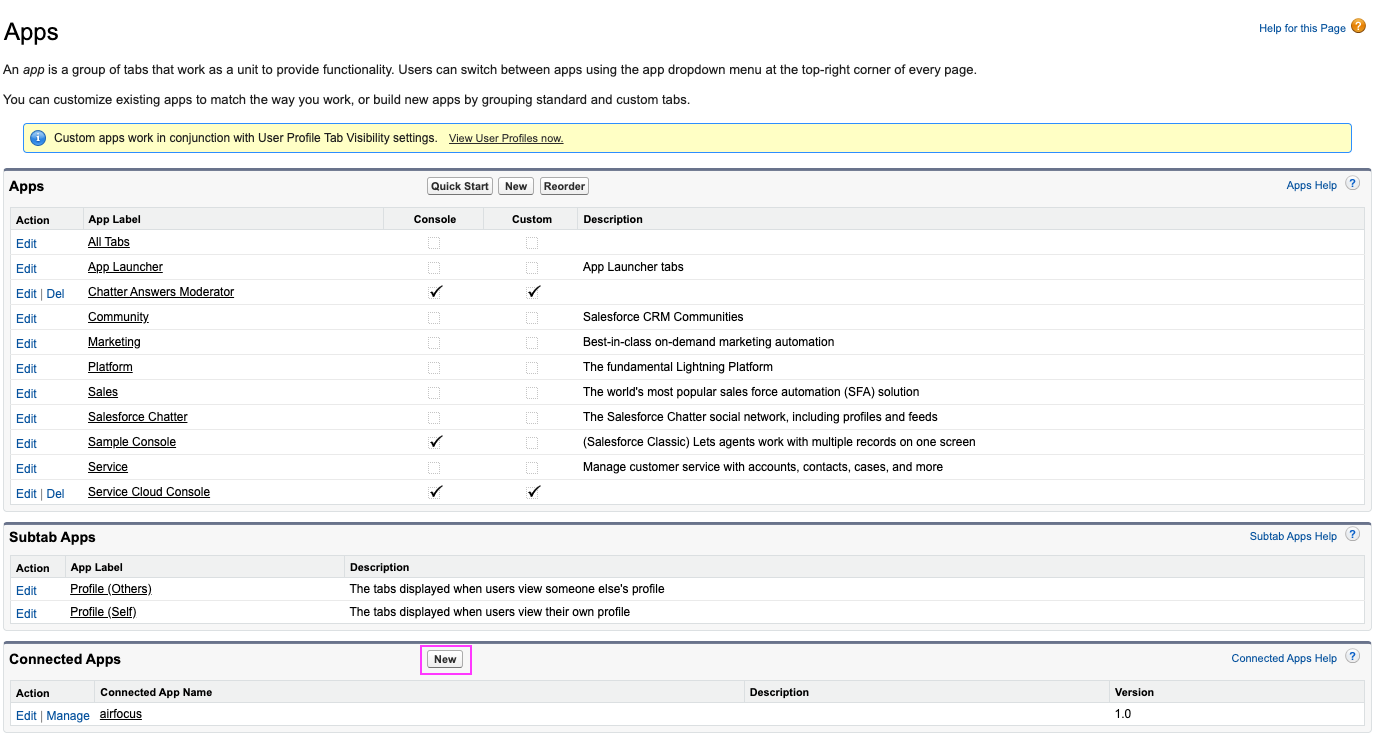Open the Help for this Page icon
The width and height of the screenshot is (1377, 752).
(x=1358, y=26)
